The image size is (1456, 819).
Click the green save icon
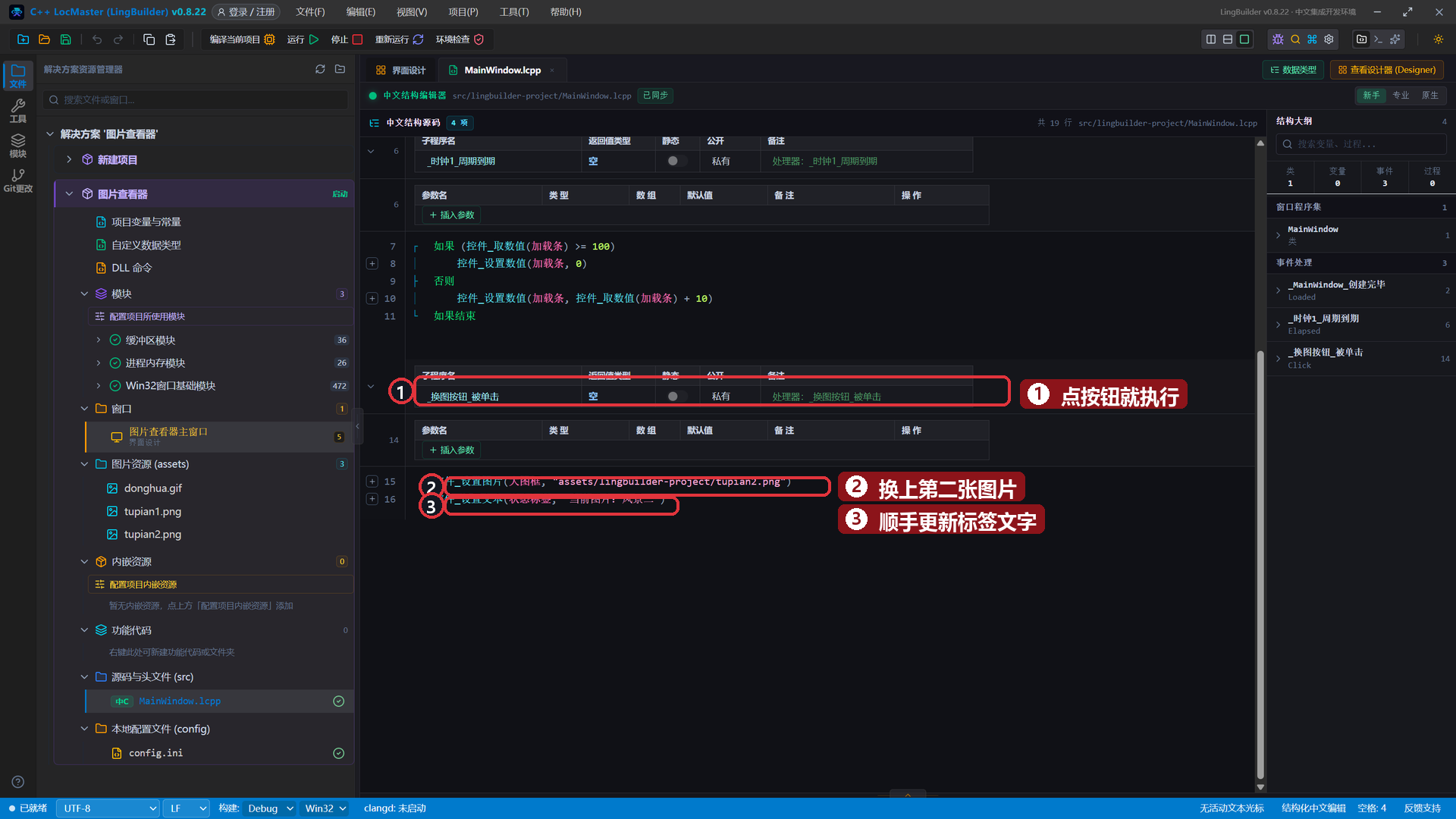[65, 39]
